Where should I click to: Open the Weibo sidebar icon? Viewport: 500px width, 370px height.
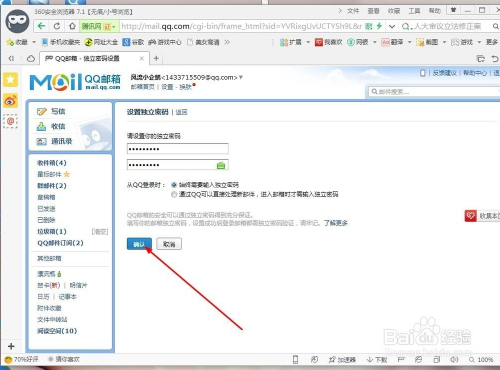pyautogui.click(x=11, y=100)
